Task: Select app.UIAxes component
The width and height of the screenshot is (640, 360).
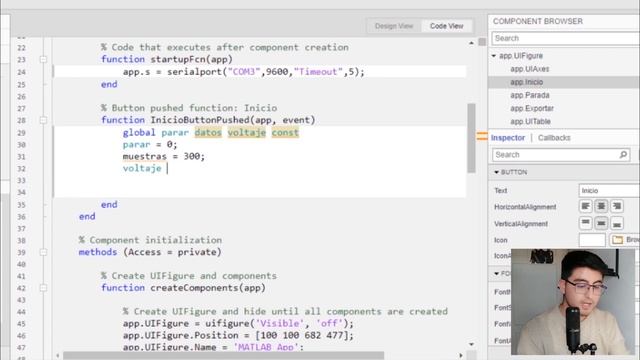Action: [529, 69]
